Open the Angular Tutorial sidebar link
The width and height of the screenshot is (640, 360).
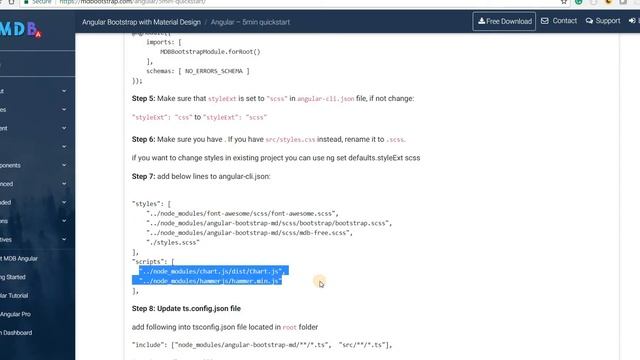tap(14, 296)
